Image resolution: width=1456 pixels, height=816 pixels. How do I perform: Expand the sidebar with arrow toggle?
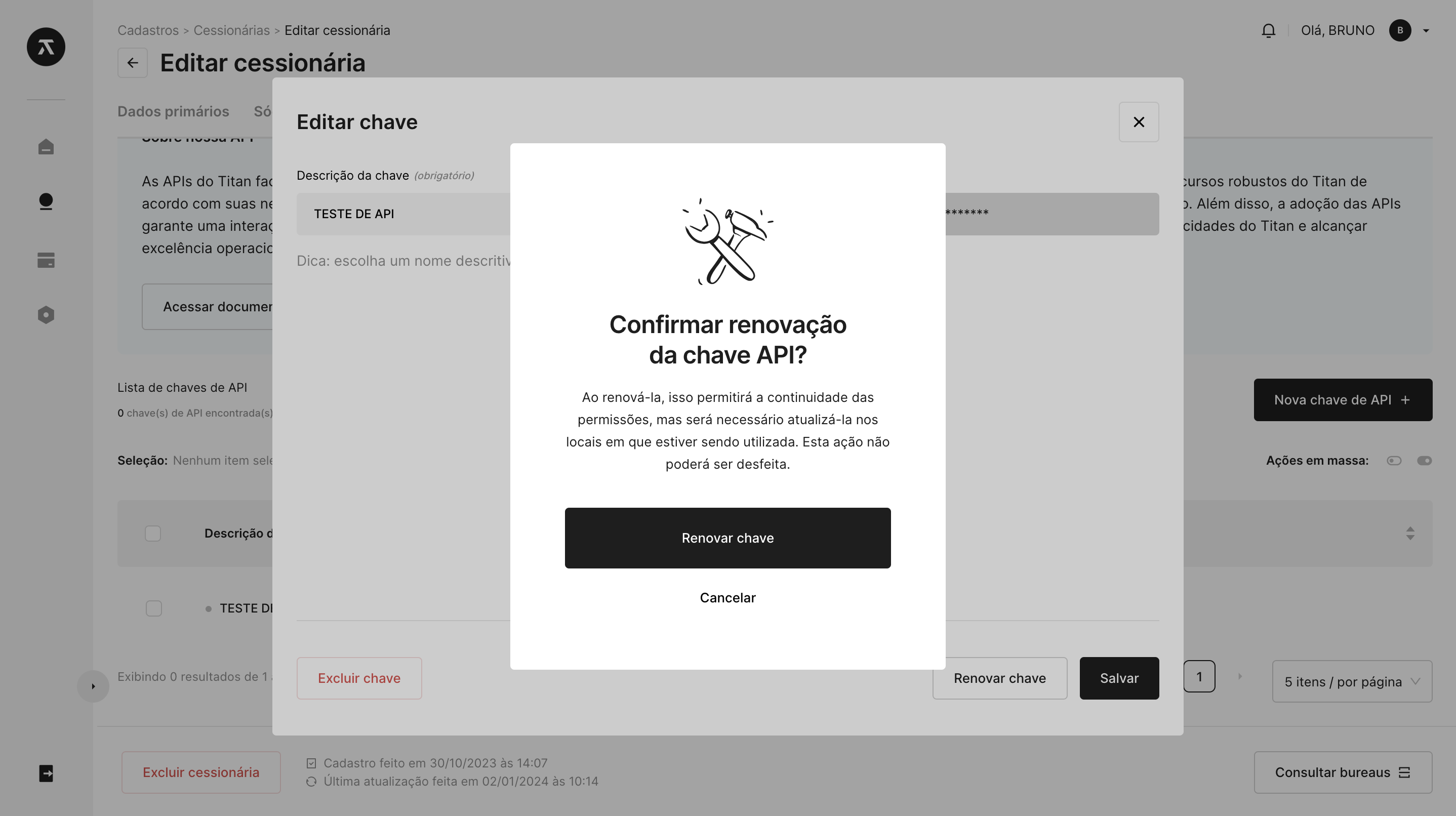[x=93, y=686]
